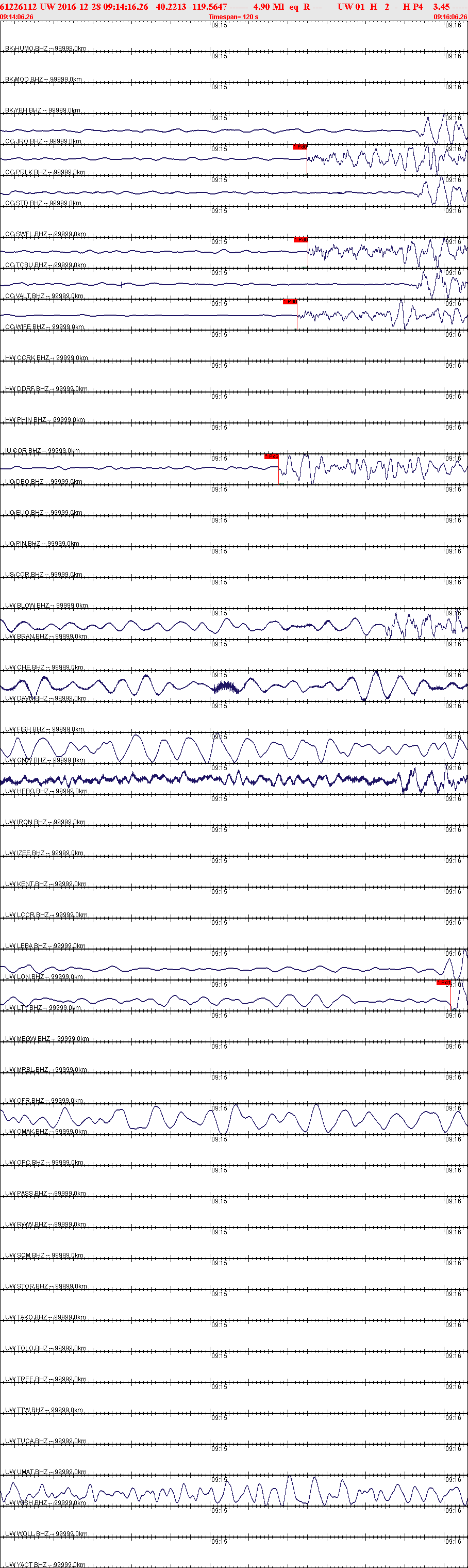468x1568 pixels.
Task: Click the 09:15 tick on the top time axis
Action: (219, 25)
